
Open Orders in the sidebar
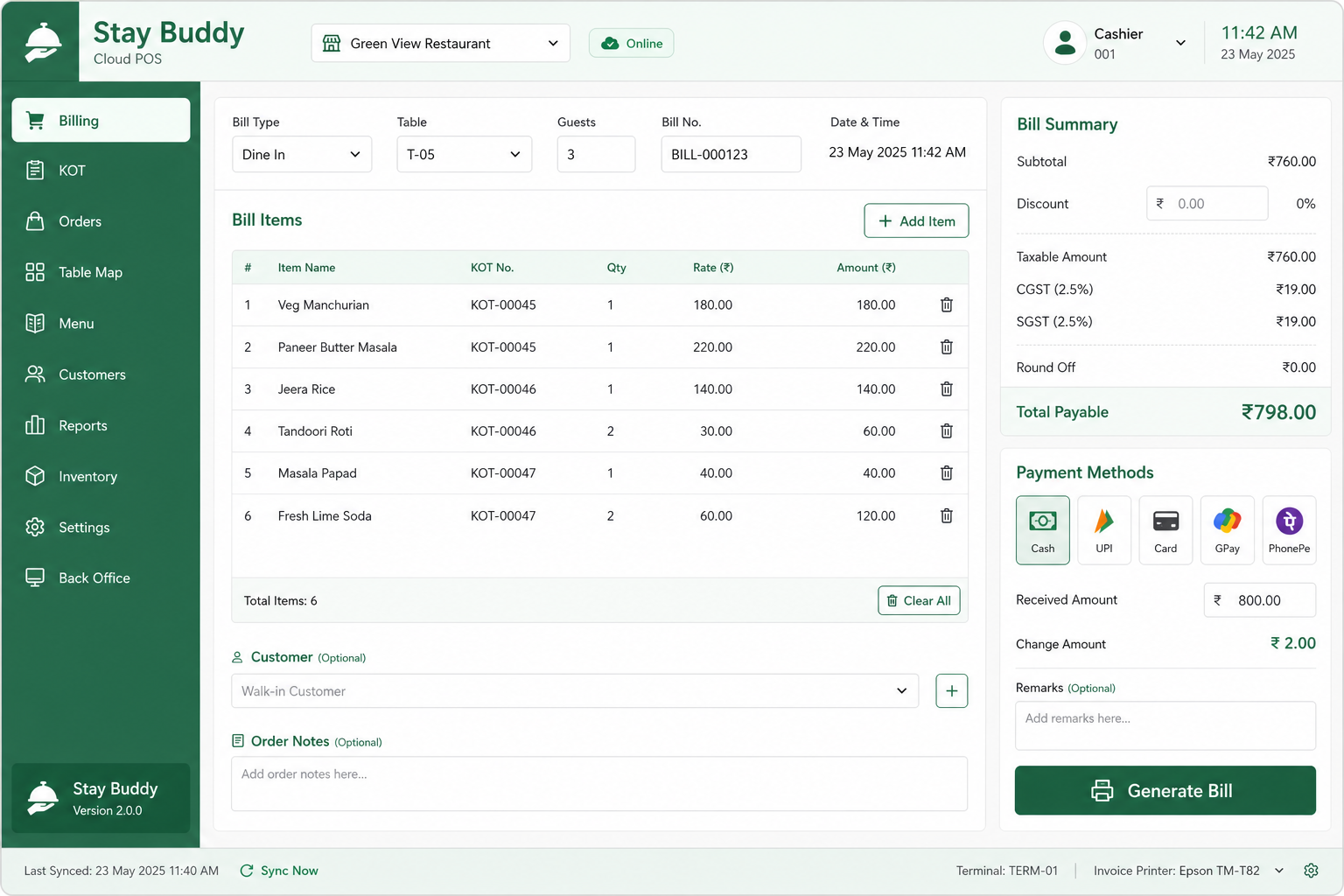point(101,221)
